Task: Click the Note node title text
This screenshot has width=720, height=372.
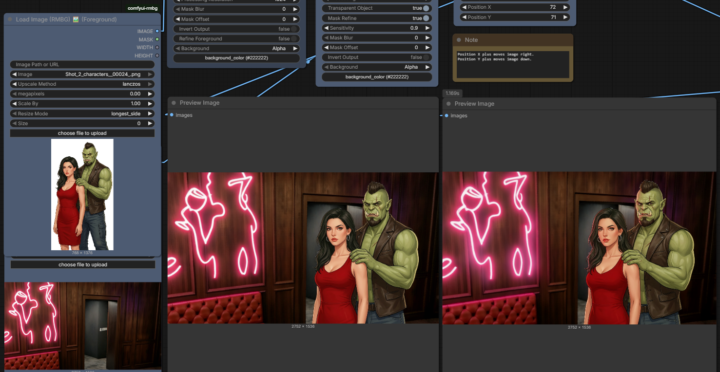Action: [x=471, y=40]
